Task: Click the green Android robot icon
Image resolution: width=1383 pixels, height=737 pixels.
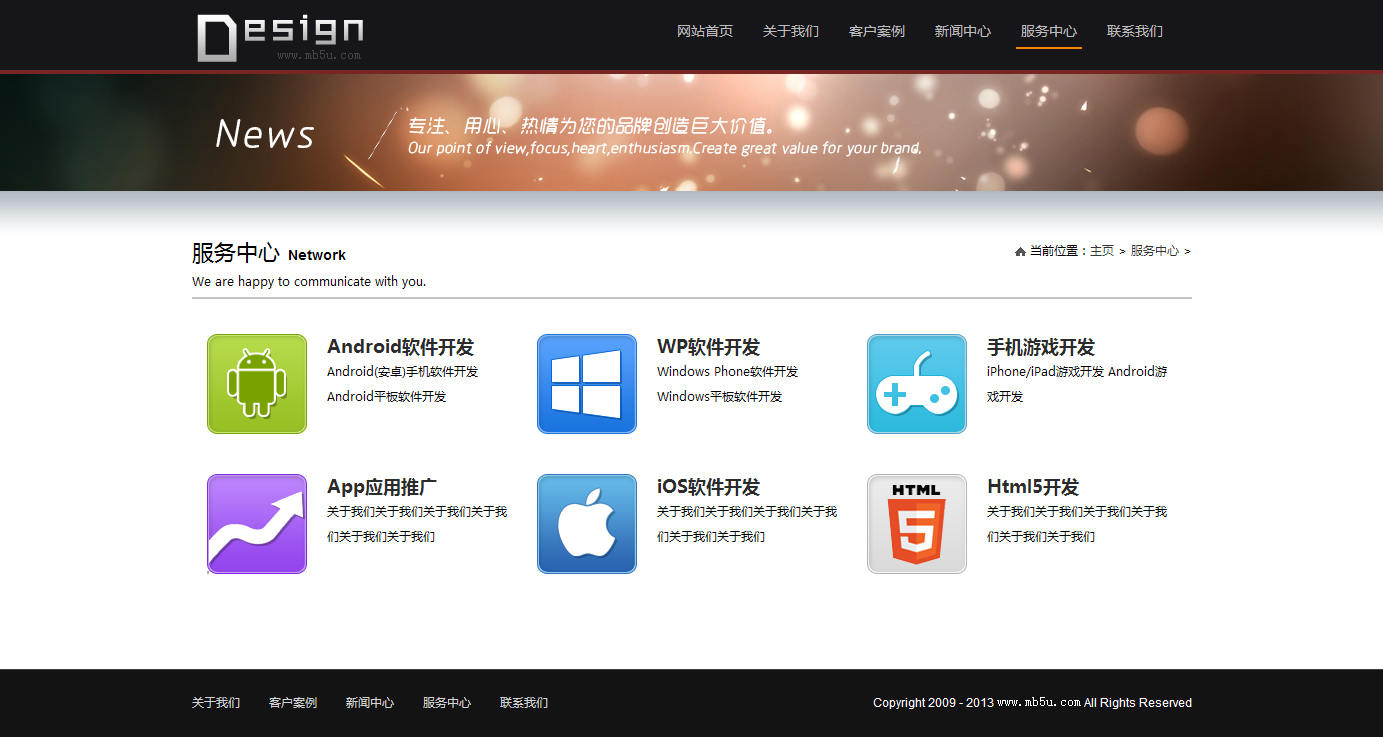Action: click(257, 384)
